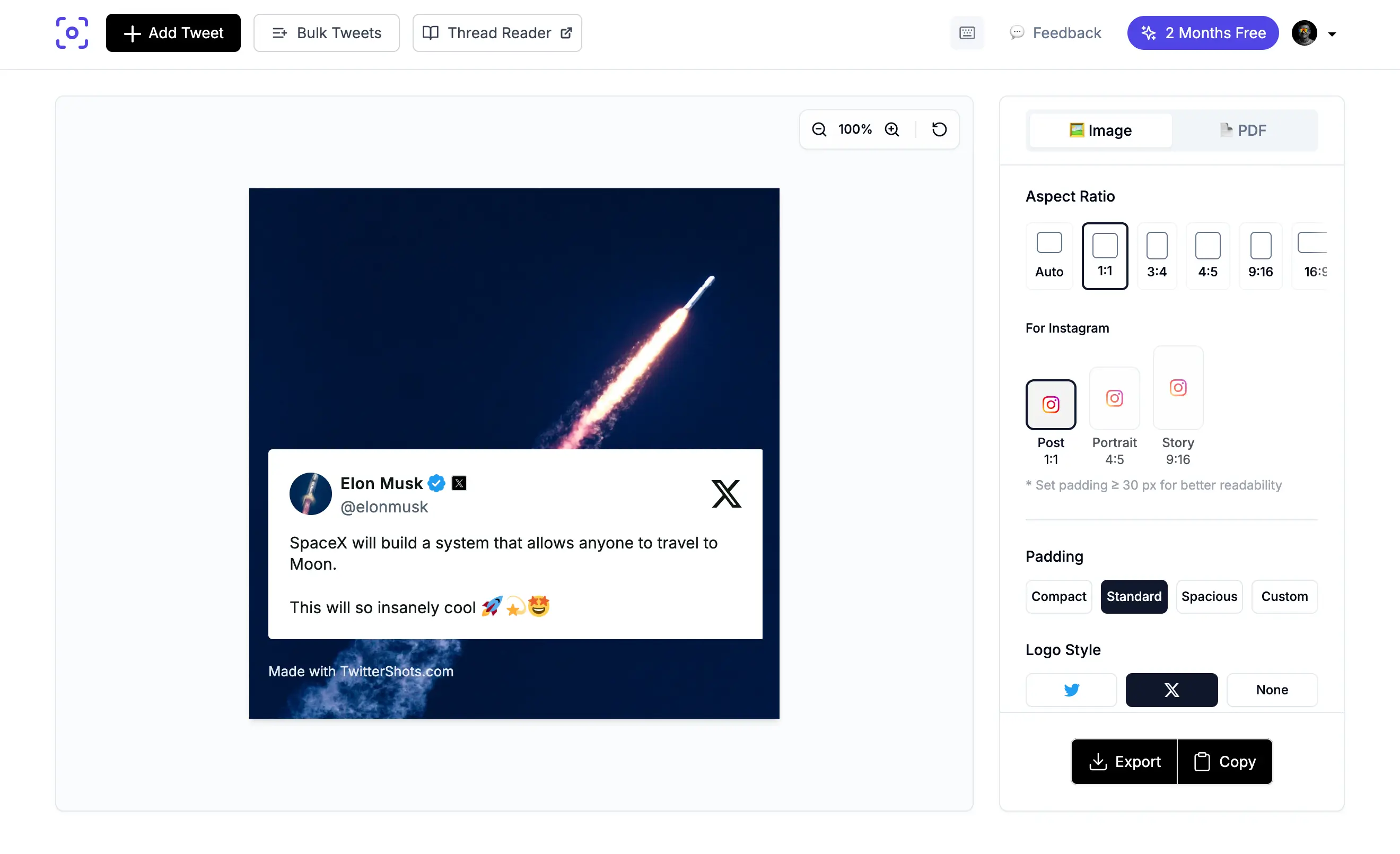Select the X logo style
The image size is (1400, 854).
[x=1171, y=690]
